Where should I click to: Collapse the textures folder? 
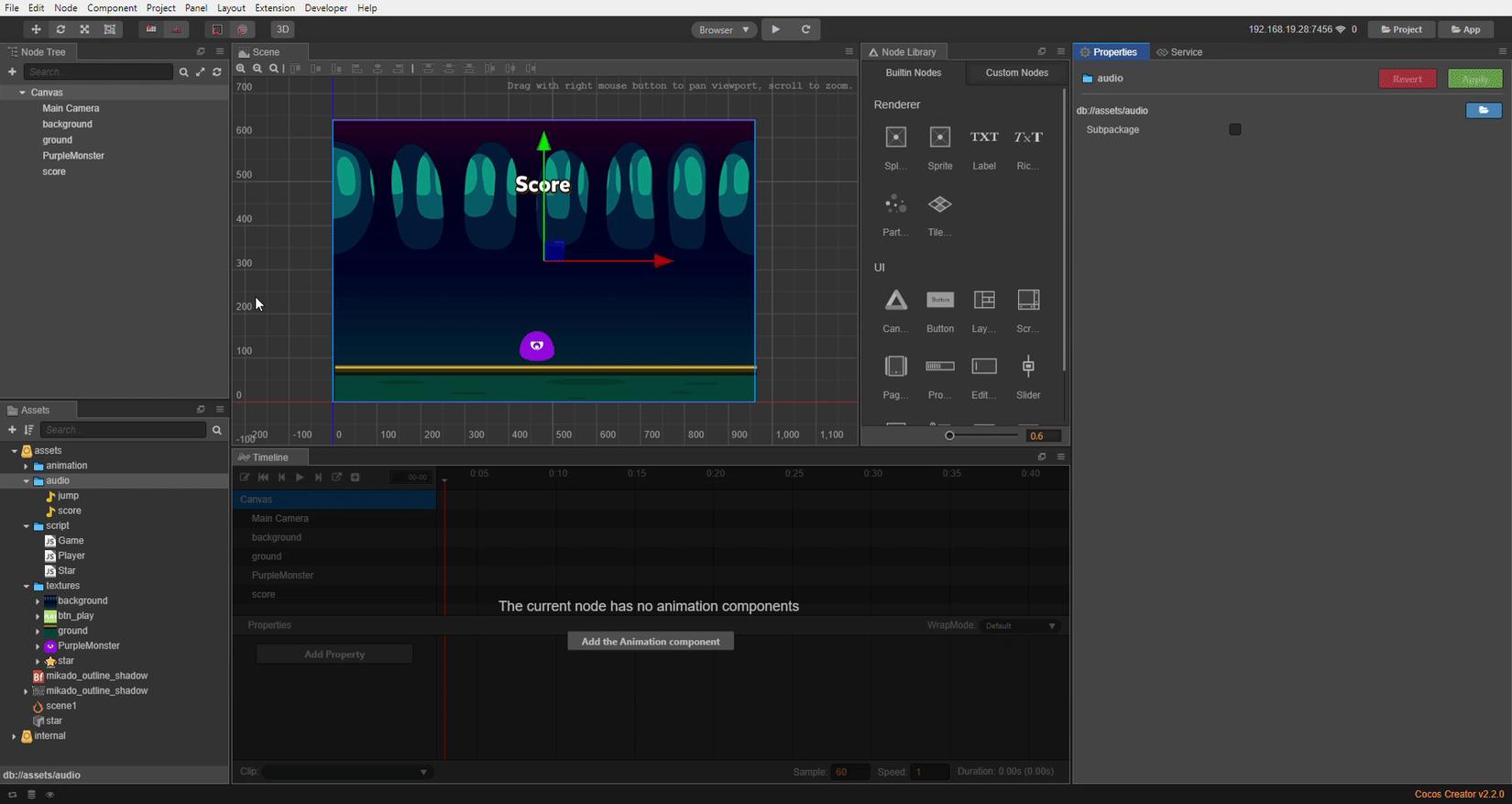(27, 587)
